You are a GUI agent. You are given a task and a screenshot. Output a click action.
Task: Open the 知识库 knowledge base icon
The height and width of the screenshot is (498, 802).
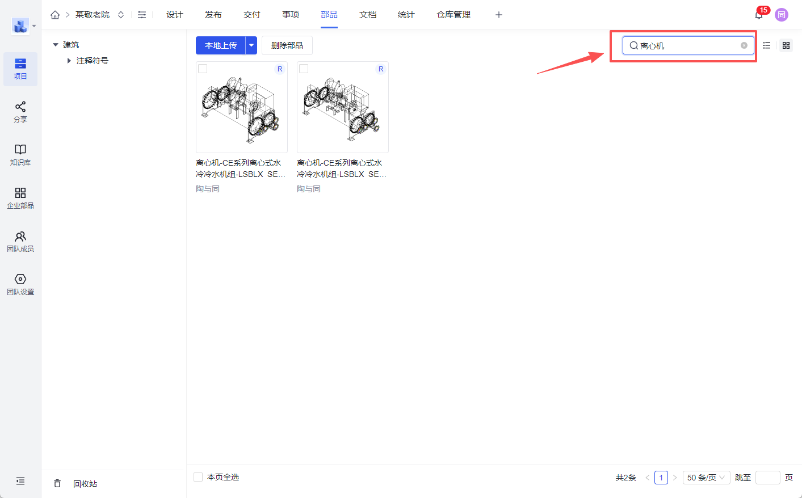click(20, 154)
